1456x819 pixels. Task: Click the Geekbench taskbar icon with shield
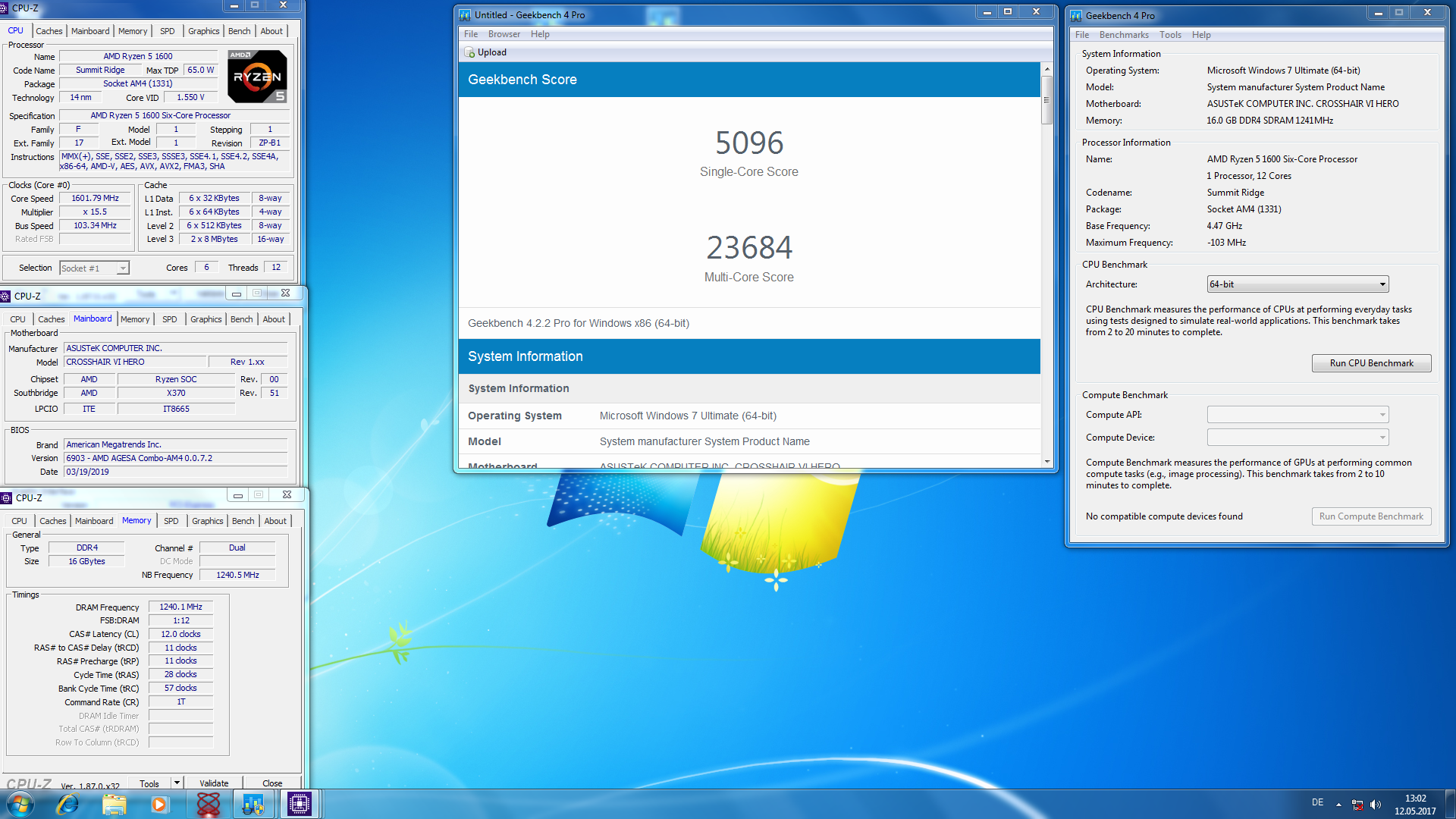[x=253, y=804]
